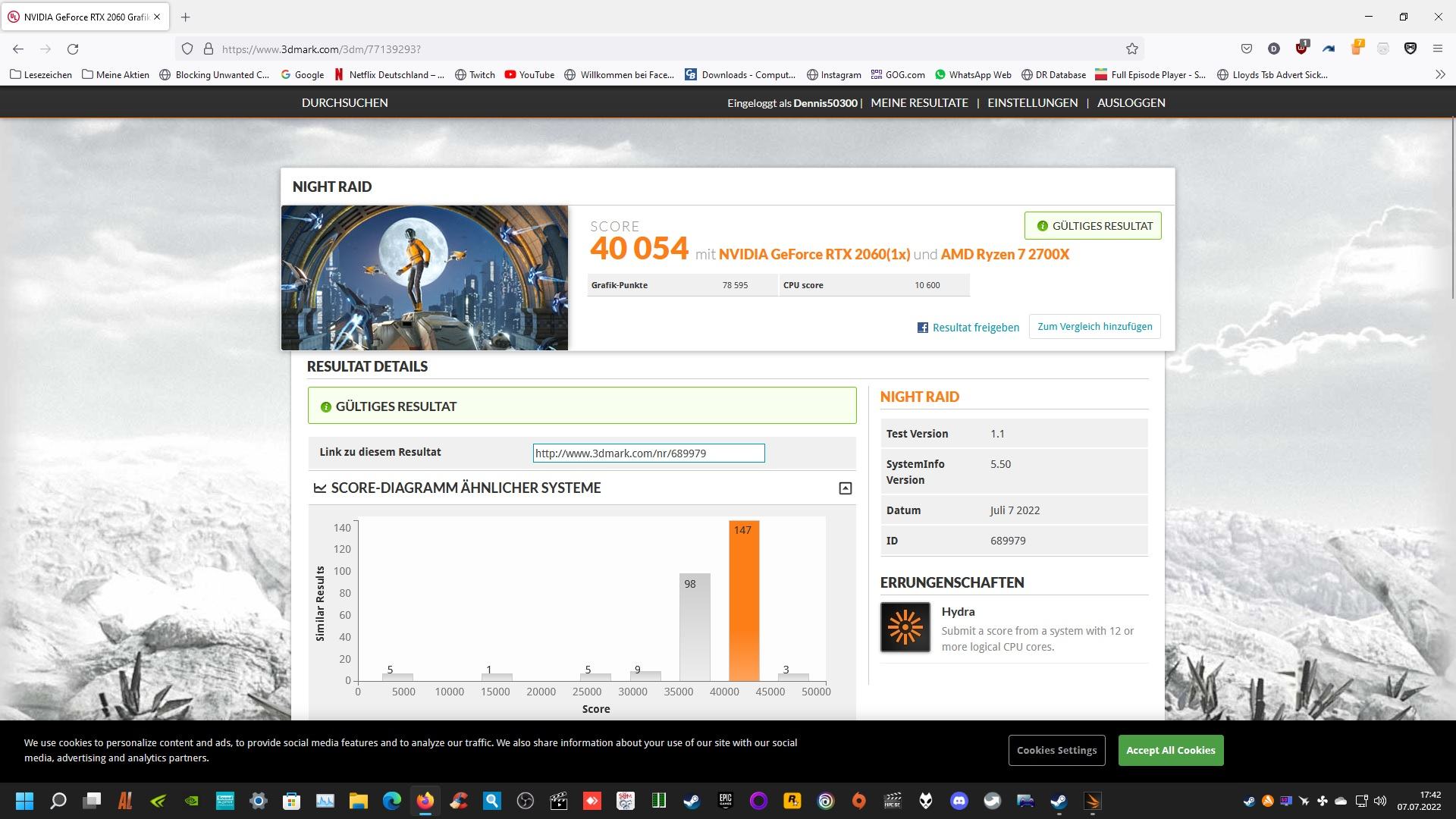Open Firefox application menu
Viewport: 1456px width, 819px height.
click(1437, 49)
